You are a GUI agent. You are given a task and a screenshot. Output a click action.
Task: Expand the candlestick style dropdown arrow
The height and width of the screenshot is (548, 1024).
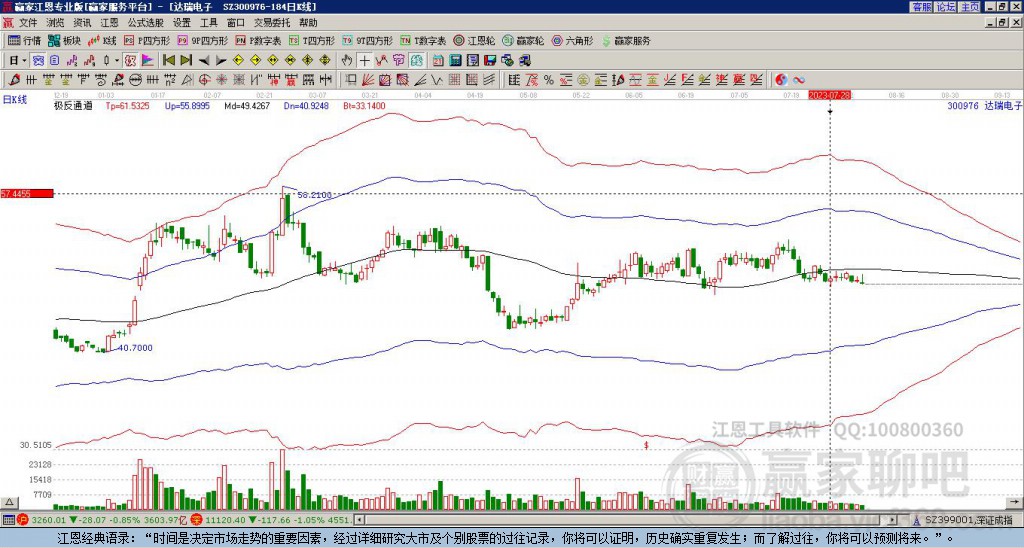pyautogui.click(x=117, y=61)
